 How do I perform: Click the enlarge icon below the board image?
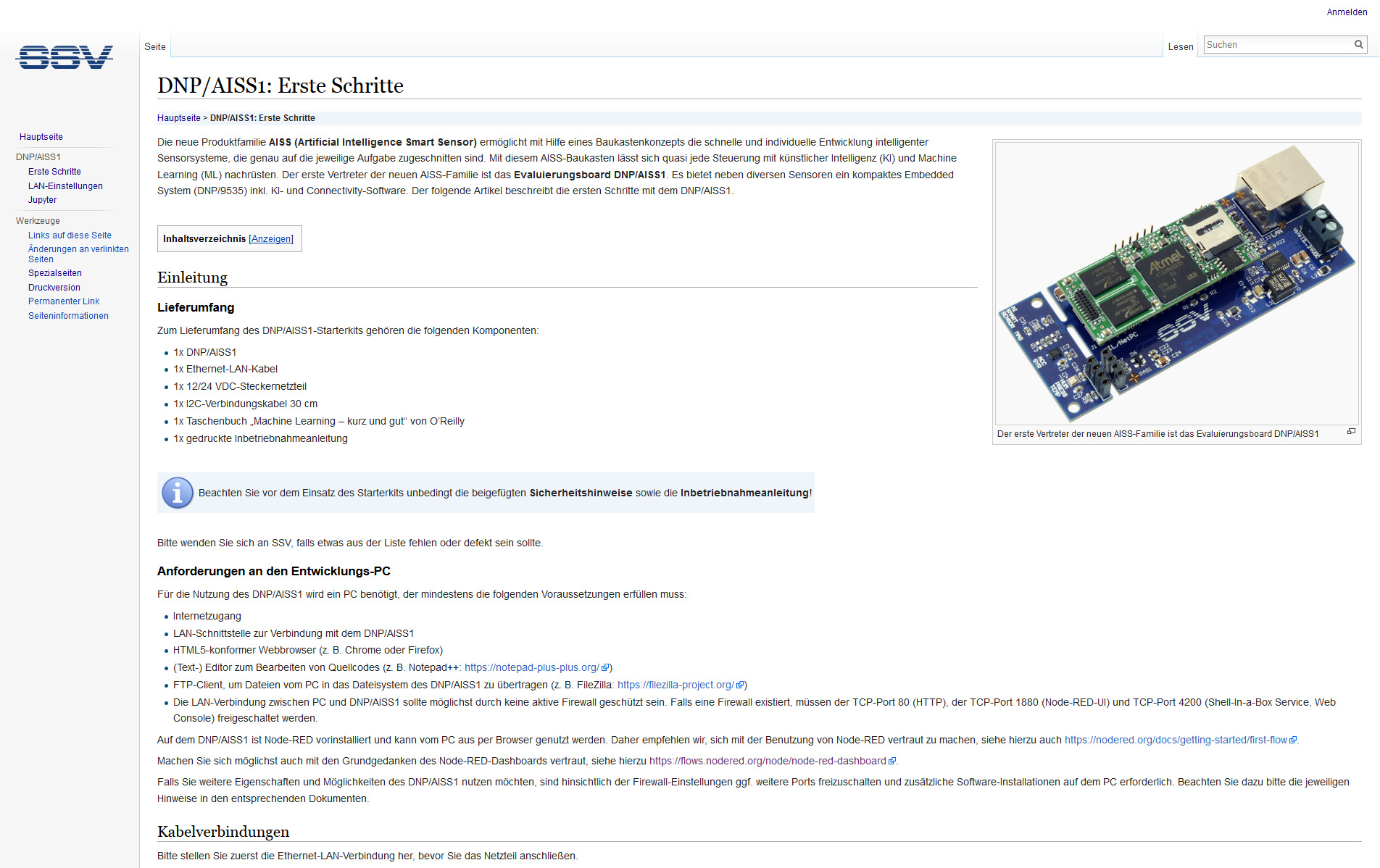click(x=1351, y=432)
